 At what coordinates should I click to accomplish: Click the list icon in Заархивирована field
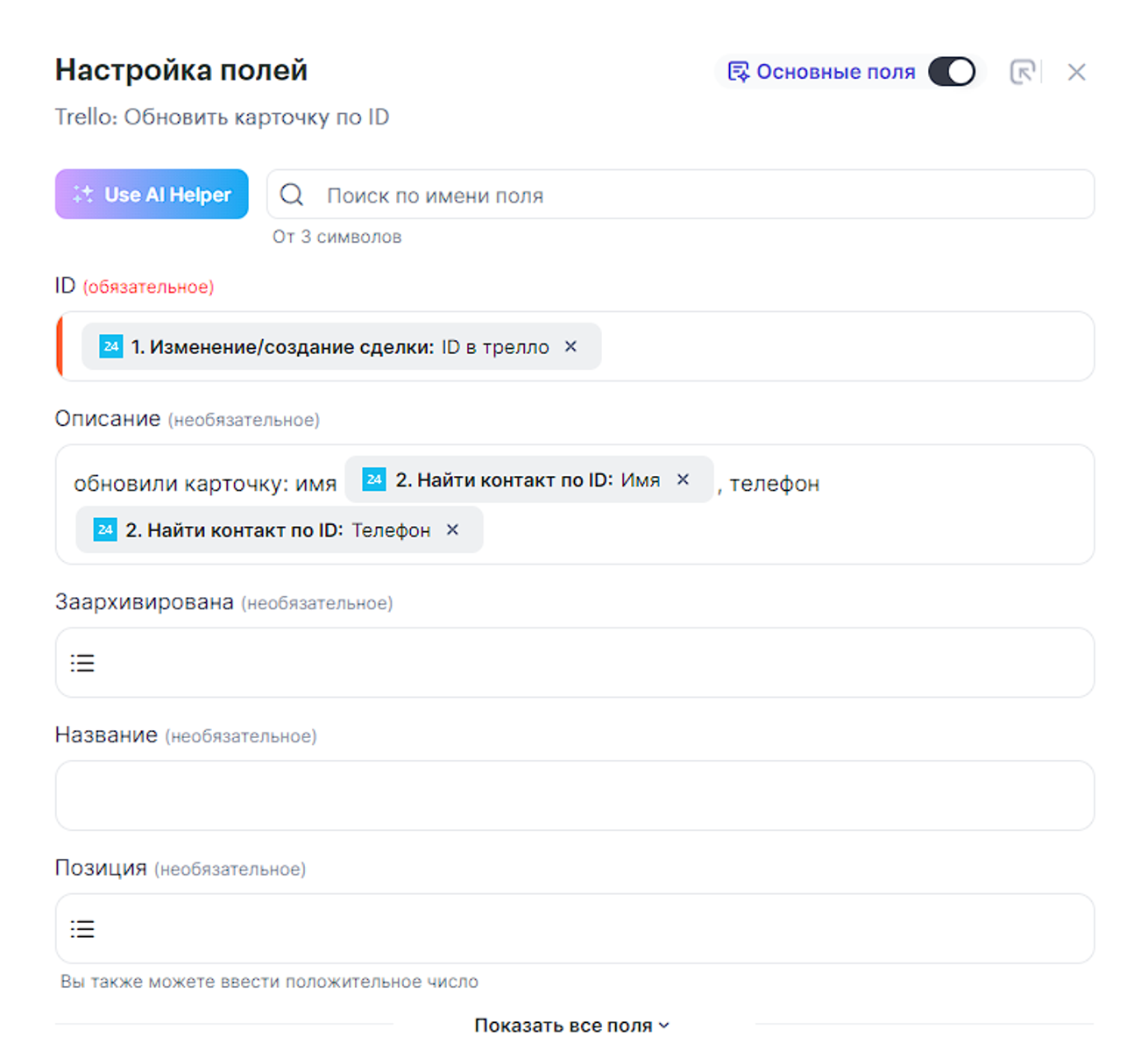coord(82,664)
